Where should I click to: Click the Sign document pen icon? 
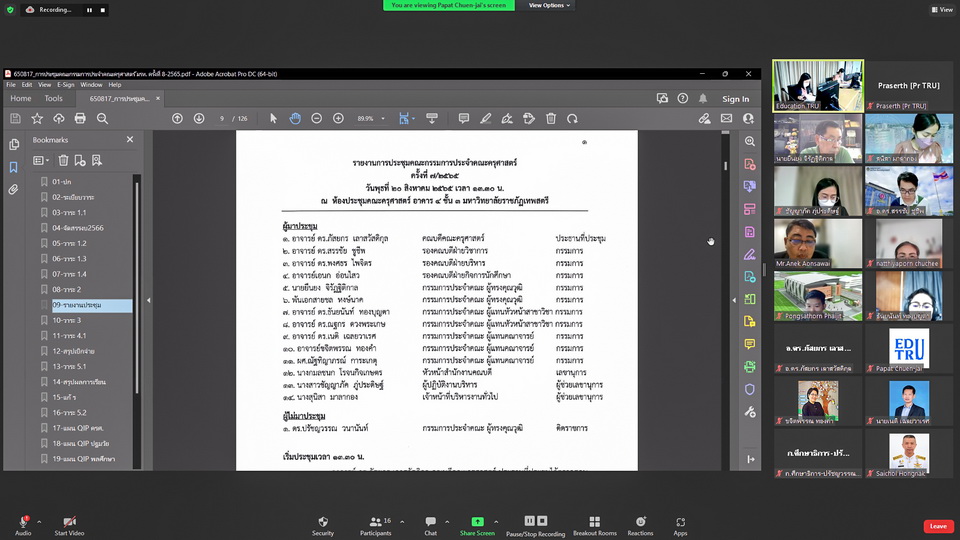(x=507, y=119)
